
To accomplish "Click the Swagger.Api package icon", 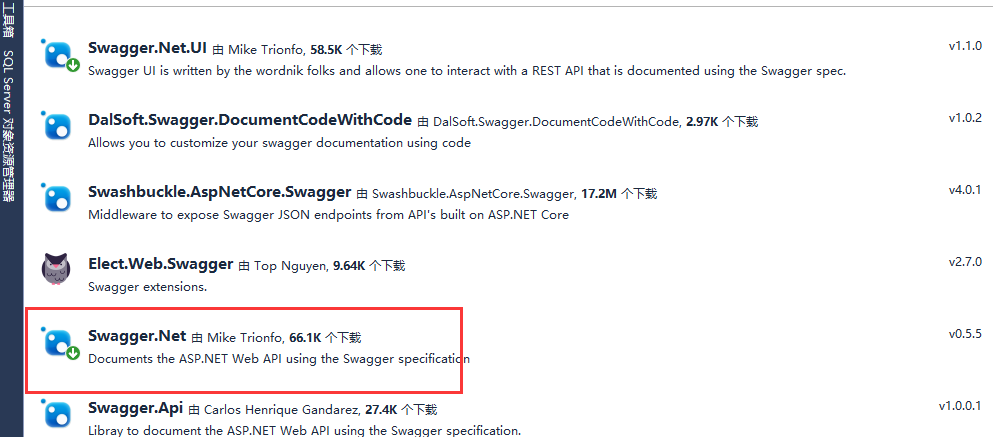I will pyautogui.click(x=60, y=414).
